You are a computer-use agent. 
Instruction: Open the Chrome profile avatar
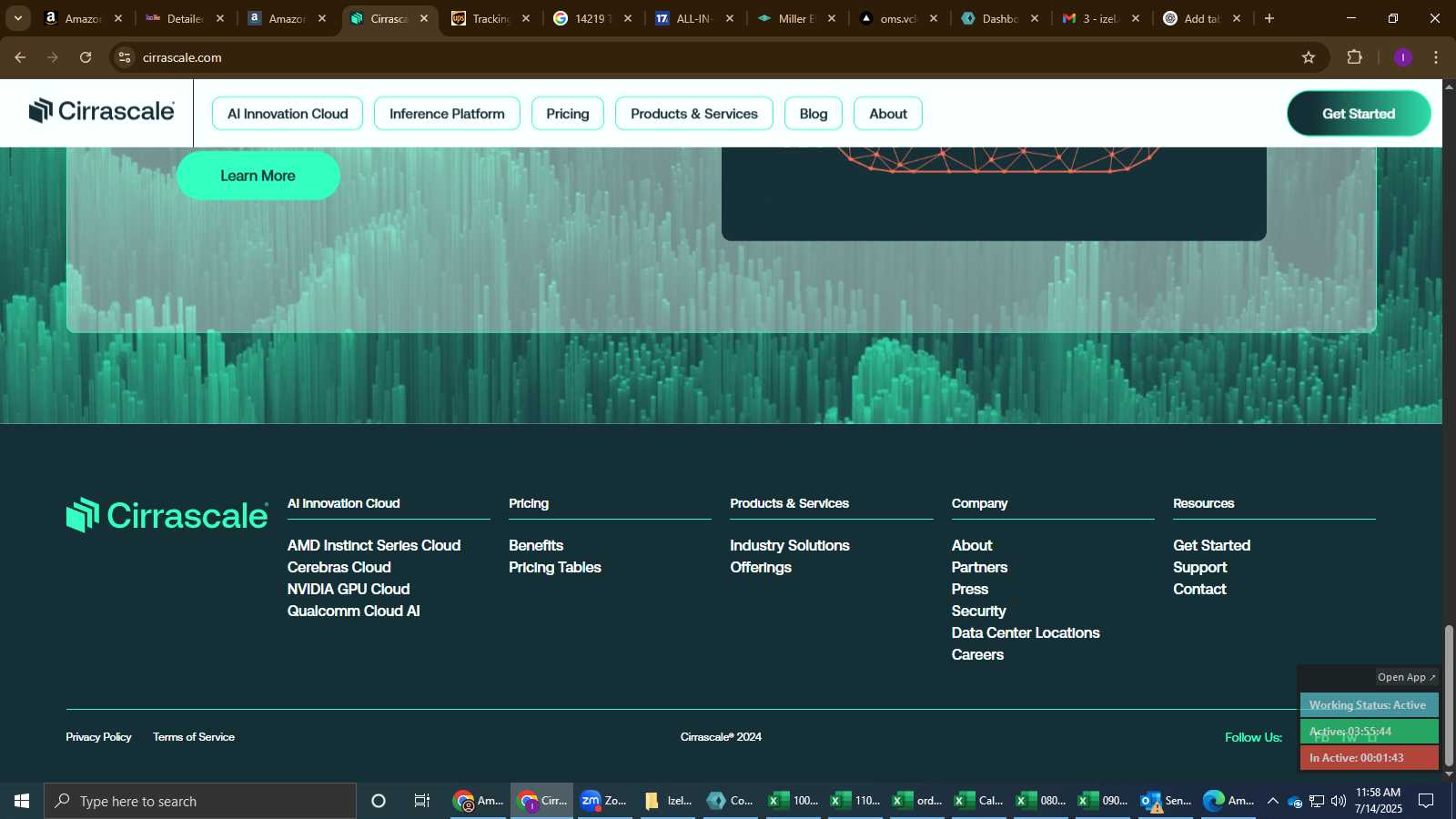(1403, 57)
